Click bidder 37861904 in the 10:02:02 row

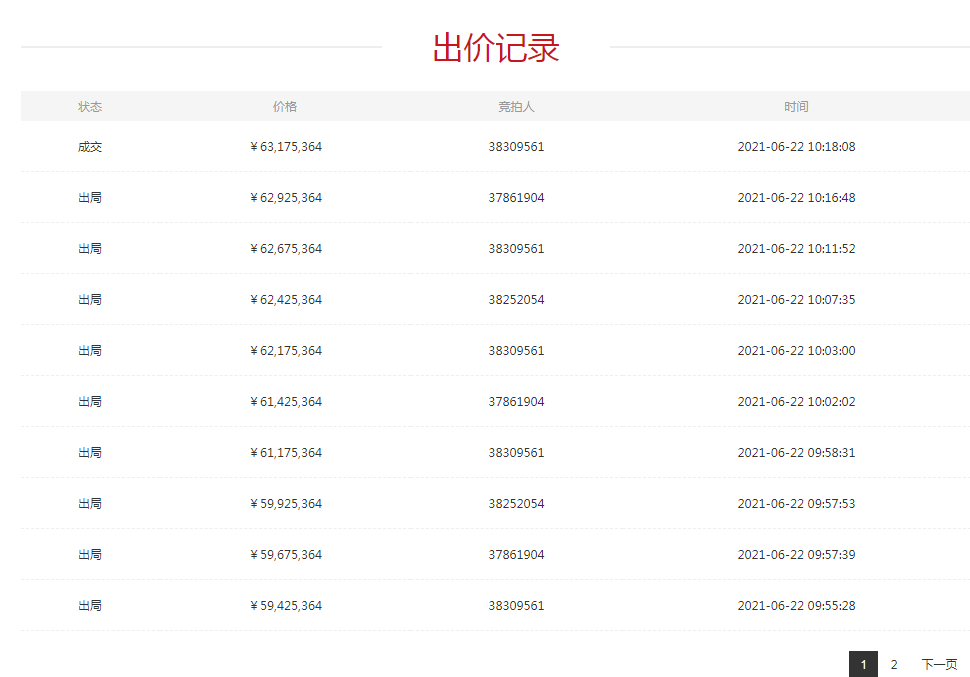[x=516, y=402]
